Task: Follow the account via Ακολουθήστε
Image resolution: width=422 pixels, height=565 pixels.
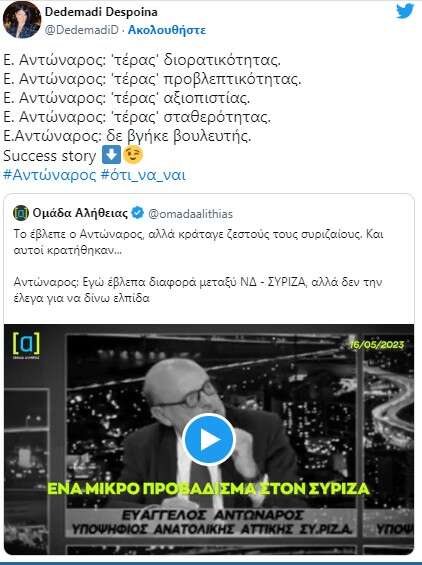Action: (167, 30)
